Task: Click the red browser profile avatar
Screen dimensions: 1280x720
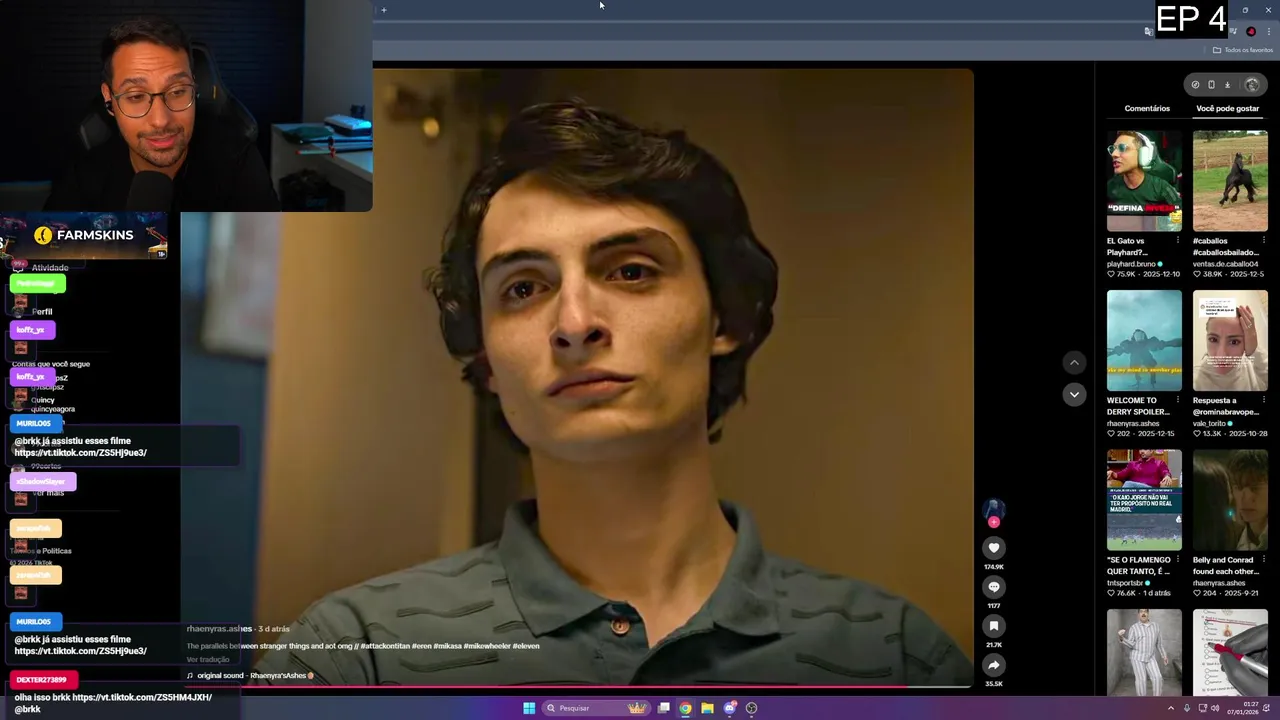Action: 1251,32
